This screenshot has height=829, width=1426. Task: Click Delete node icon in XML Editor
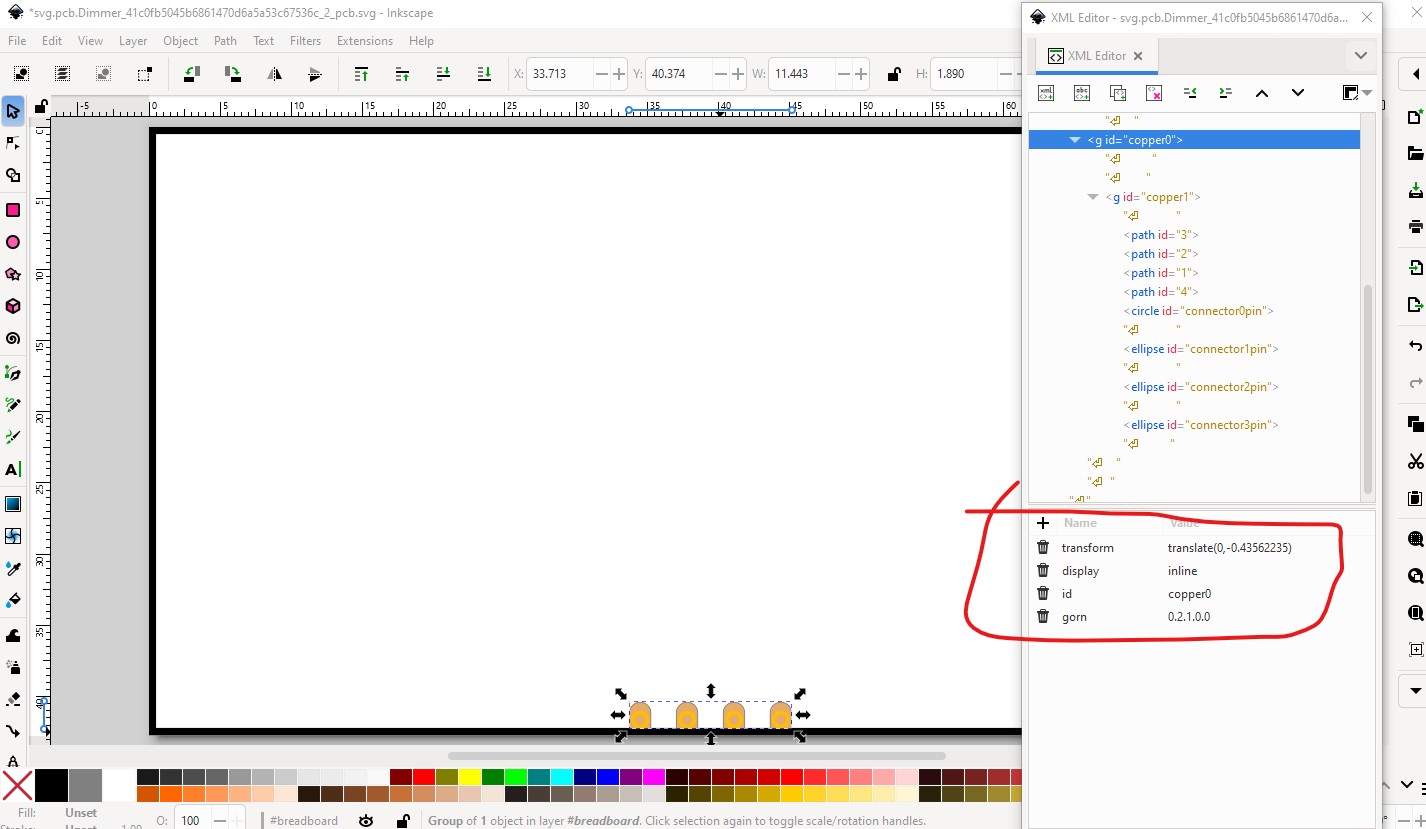click(1154, 93)
